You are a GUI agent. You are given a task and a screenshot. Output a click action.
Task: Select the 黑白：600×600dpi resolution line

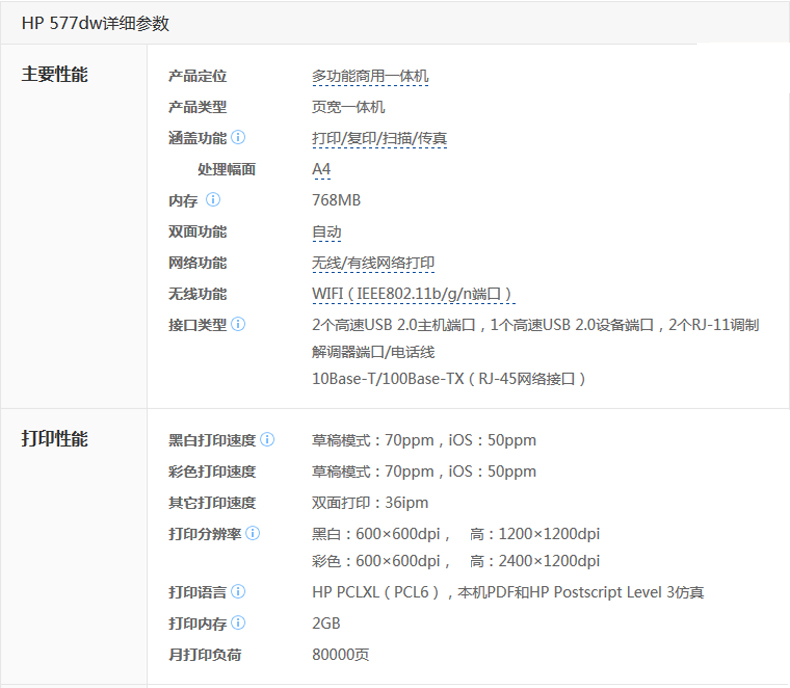click(x=456, y=534)
